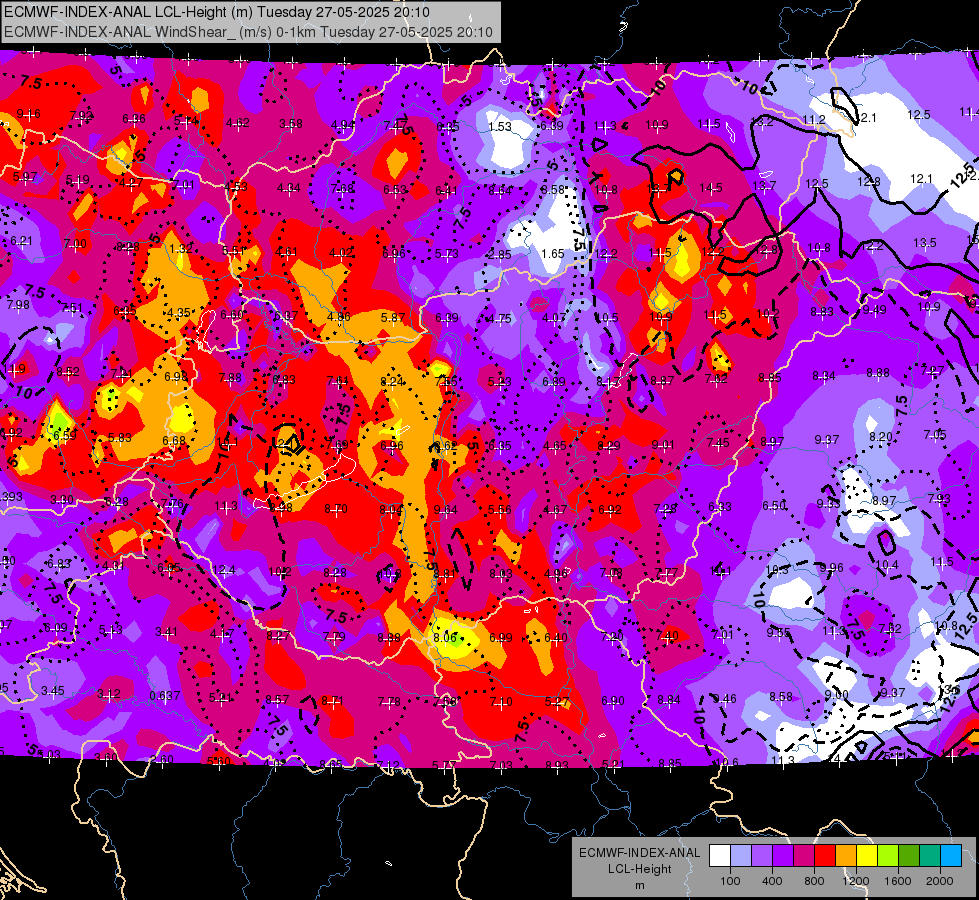Viewport: 979px width, 900px height.
Task: Click the legend label '800'
Action: (814, 881)
